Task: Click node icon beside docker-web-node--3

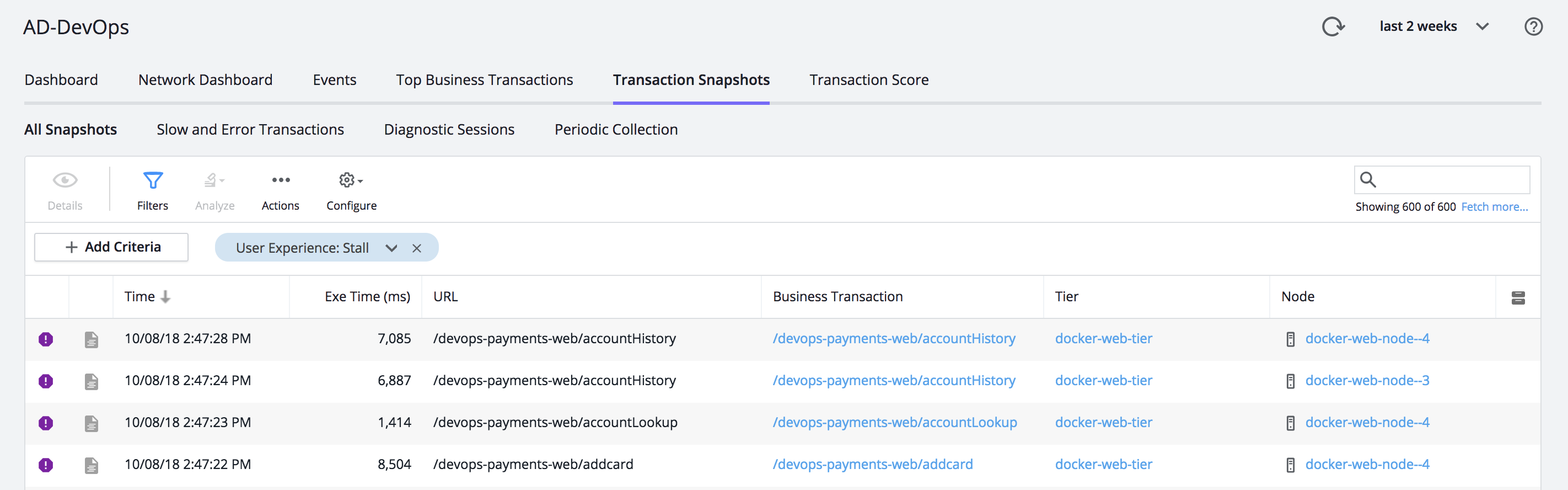Action: (1290, 381)
